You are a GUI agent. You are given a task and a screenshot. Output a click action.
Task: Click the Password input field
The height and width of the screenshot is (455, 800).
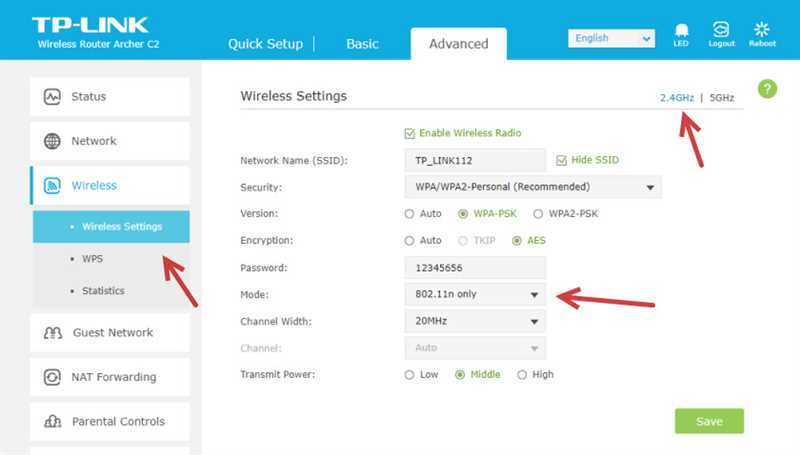(x=475, y=268)
